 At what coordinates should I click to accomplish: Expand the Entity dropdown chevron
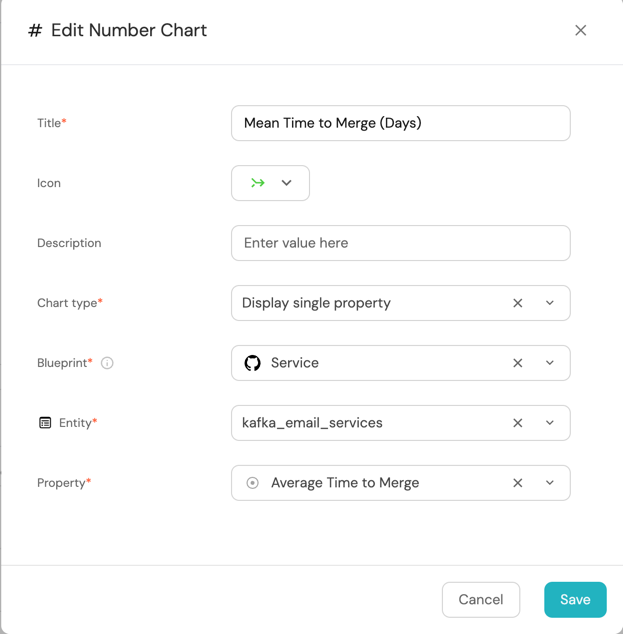(550, 423)
